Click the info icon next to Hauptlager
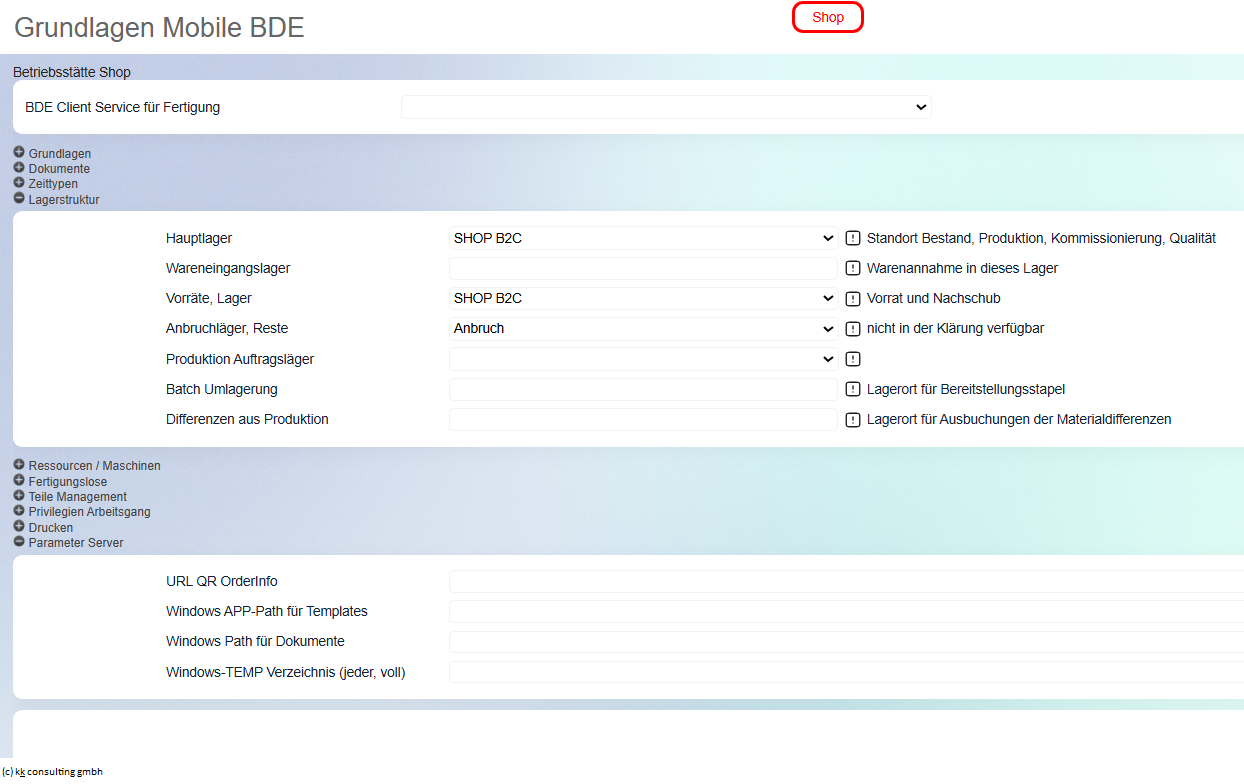 coord(853,238)
